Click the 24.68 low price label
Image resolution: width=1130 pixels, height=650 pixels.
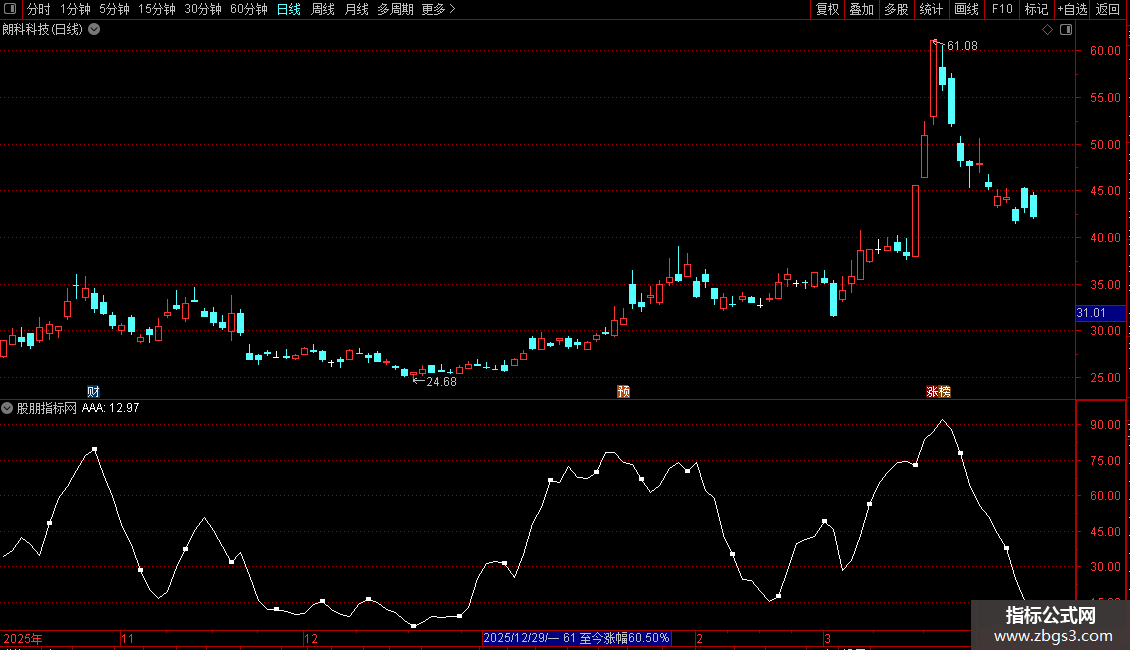click(x=441, y=382)
